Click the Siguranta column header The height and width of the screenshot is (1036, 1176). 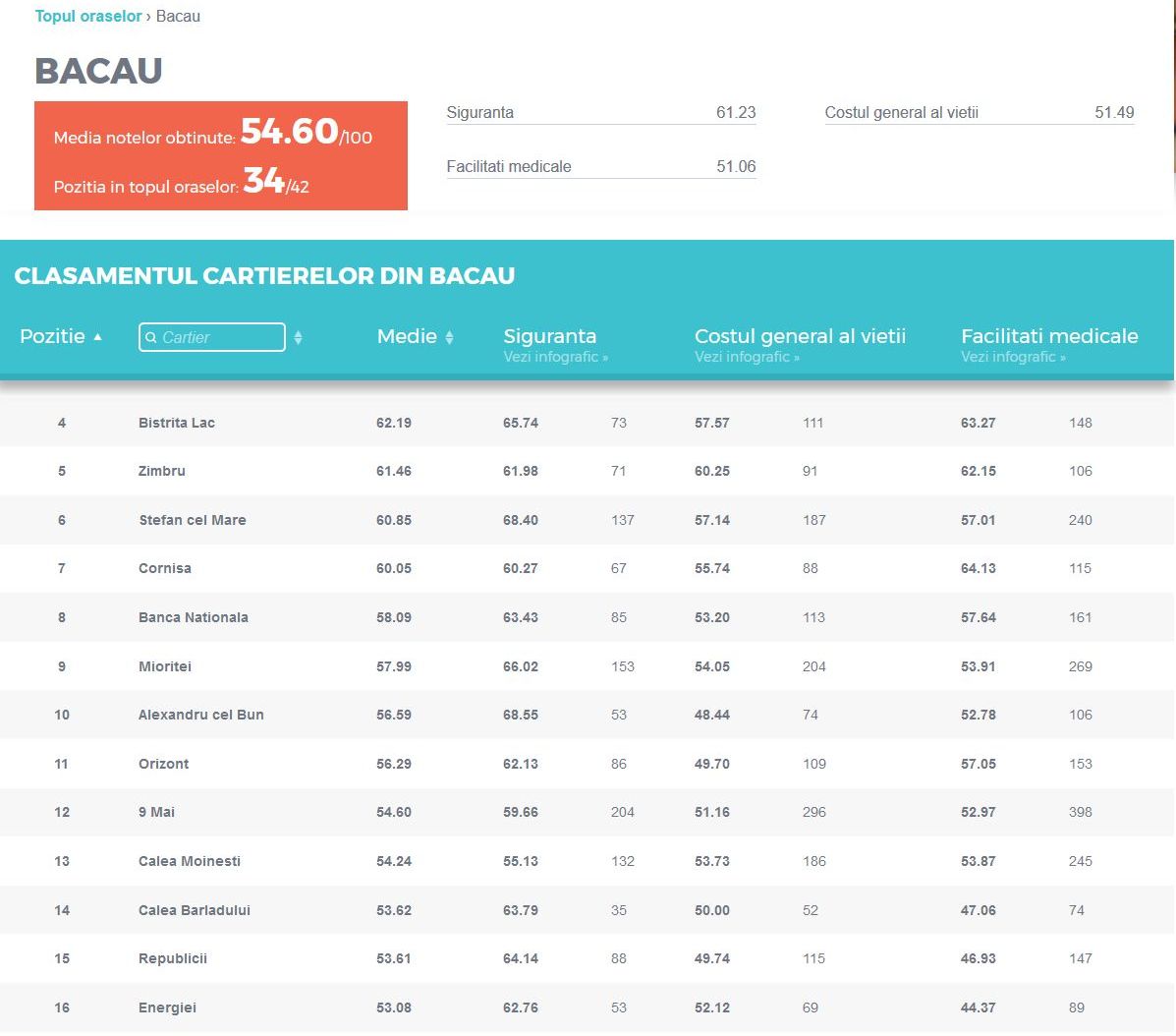coord(549,336)
